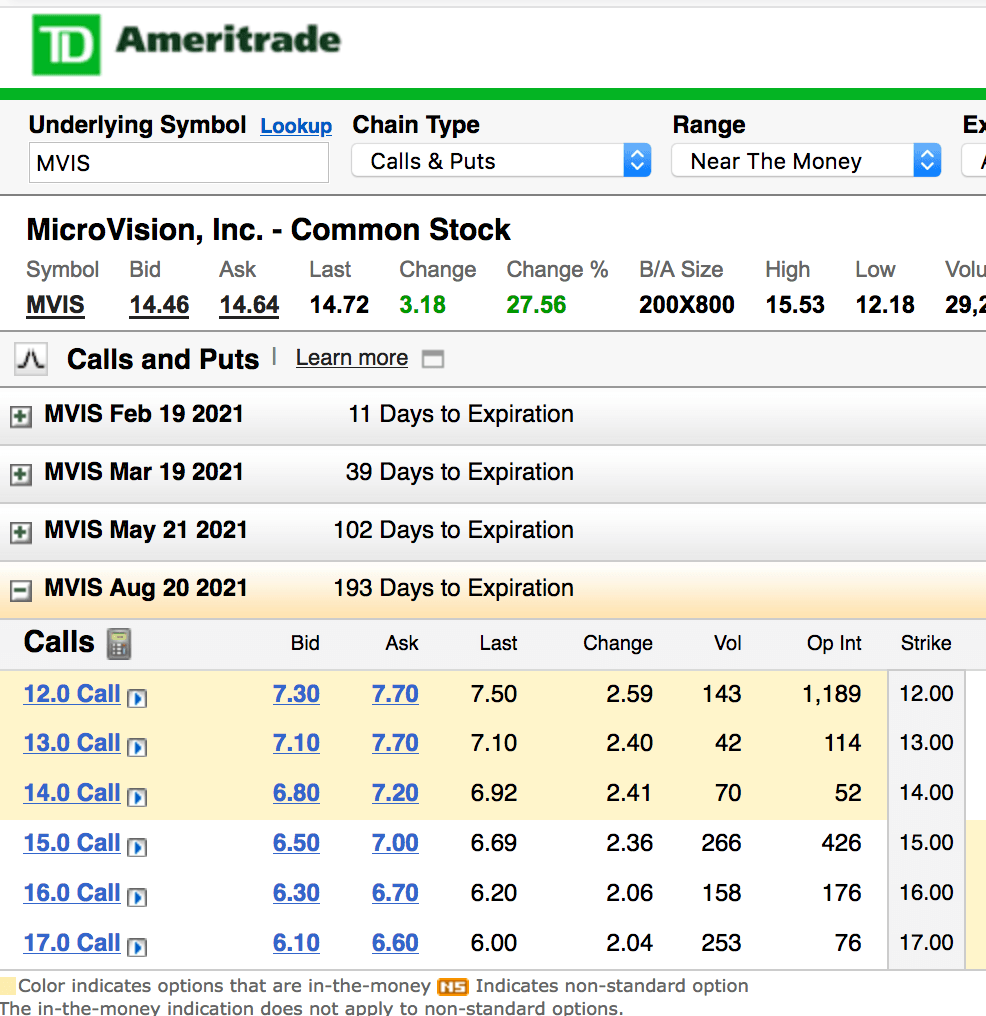The width and height of the screenshot is (986, 1016).
Task: Click the 7.00 ask for 15.0 Call
Action: (395, 842)
